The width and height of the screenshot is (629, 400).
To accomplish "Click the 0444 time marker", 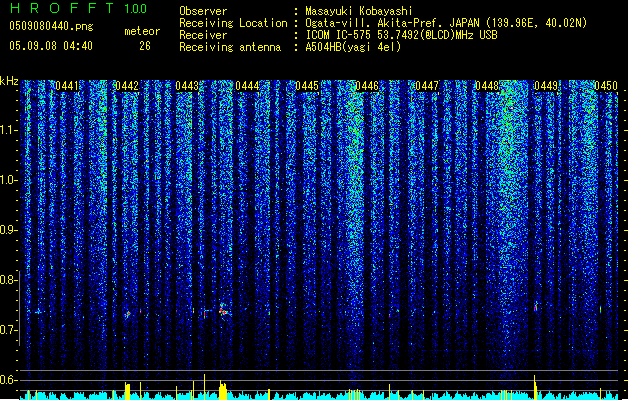I will [x=247, y=86].
